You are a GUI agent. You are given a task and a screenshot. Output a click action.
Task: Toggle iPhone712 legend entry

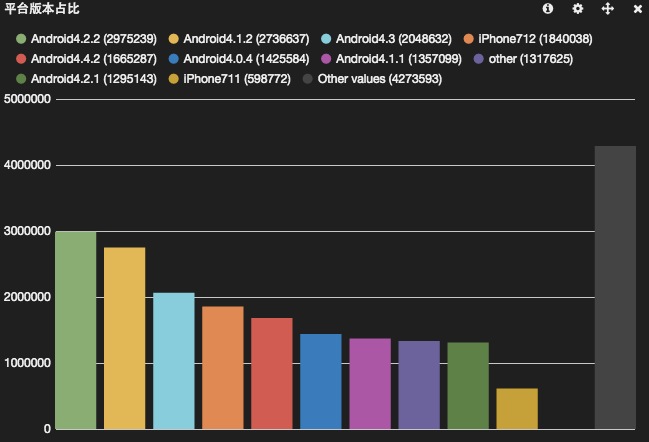[535, 39]
